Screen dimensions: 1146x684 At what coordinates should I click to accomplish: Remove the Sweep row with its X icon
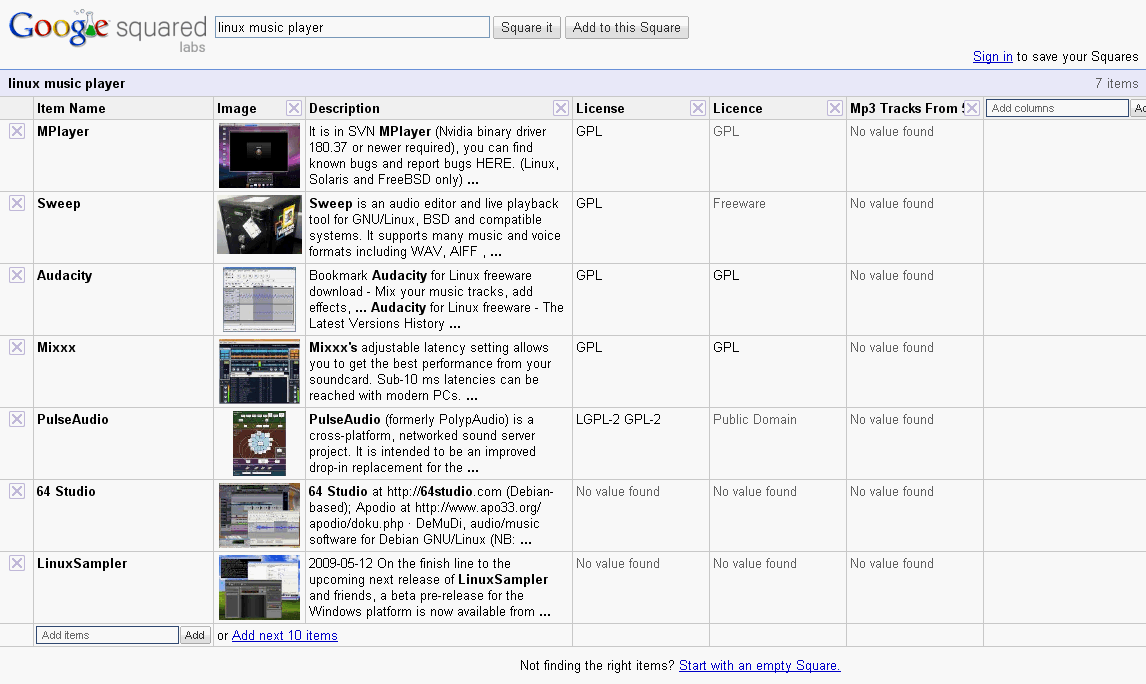click(17, 203)
